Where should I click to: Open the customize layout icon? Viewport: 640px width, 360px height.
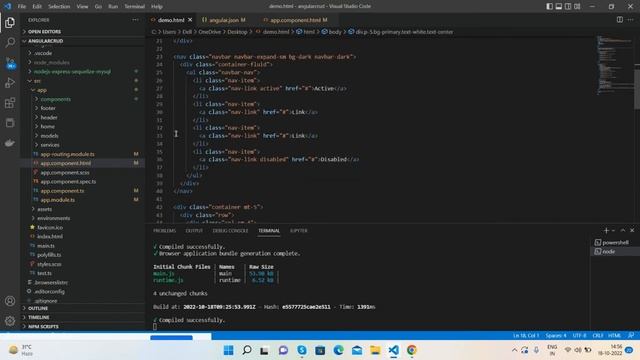[x=577, y=6]
